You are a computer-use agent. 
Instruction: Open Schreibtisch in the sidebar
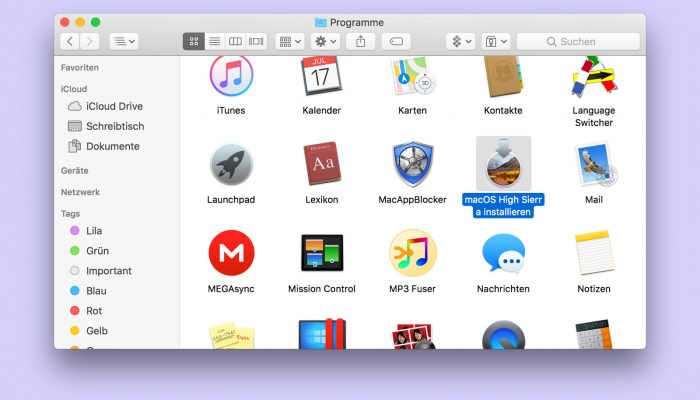coord(117,126)
